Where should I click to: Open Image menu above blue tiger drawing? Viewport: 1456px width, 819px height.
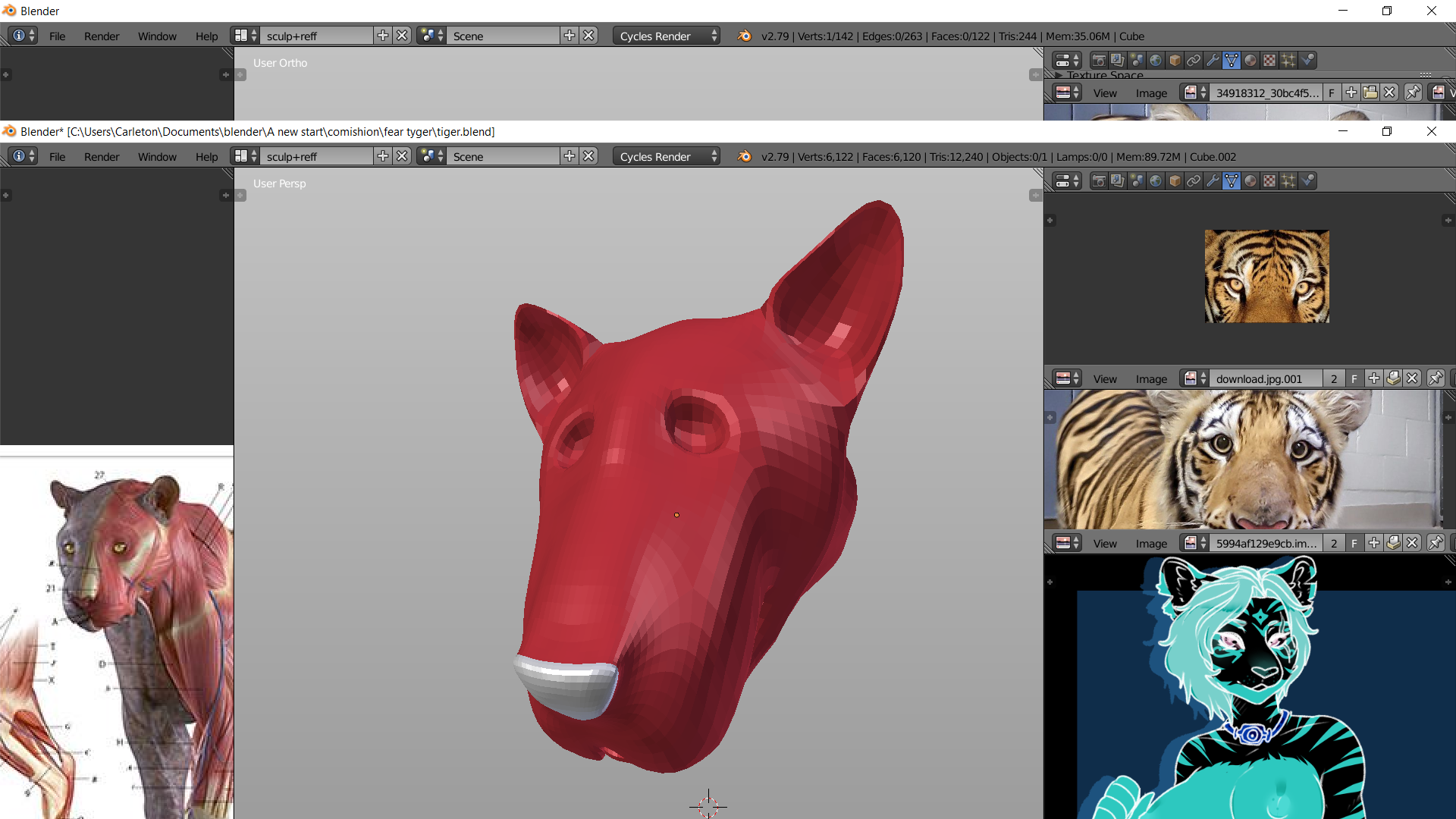pyautogui.click(x=1151, y=543)
